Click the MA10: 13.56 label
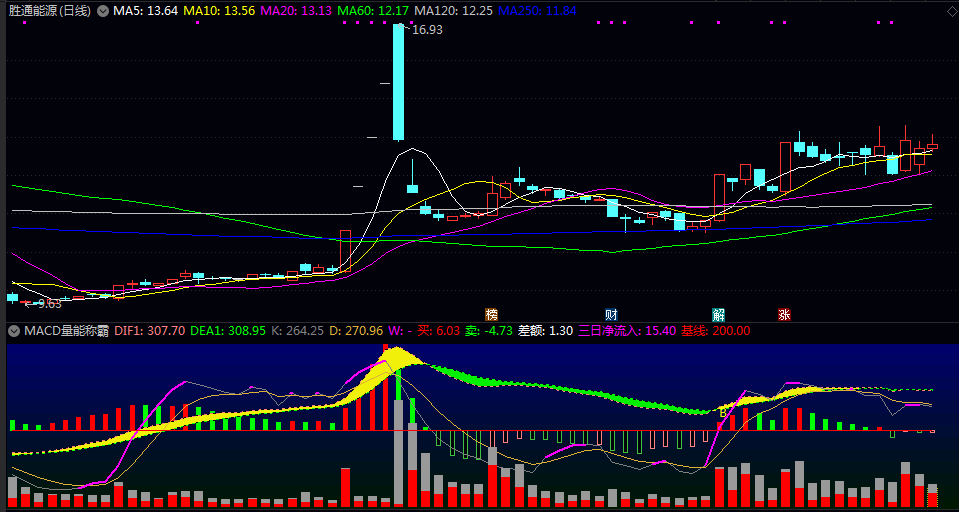Image resolution: width=959 pixels, height=512 pixels. click(220, 11)
